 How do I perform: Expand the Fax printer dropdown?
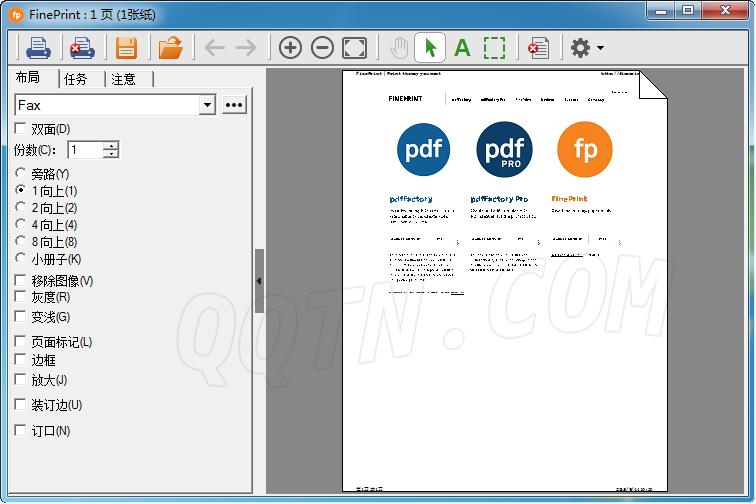(x=207, y=105)
